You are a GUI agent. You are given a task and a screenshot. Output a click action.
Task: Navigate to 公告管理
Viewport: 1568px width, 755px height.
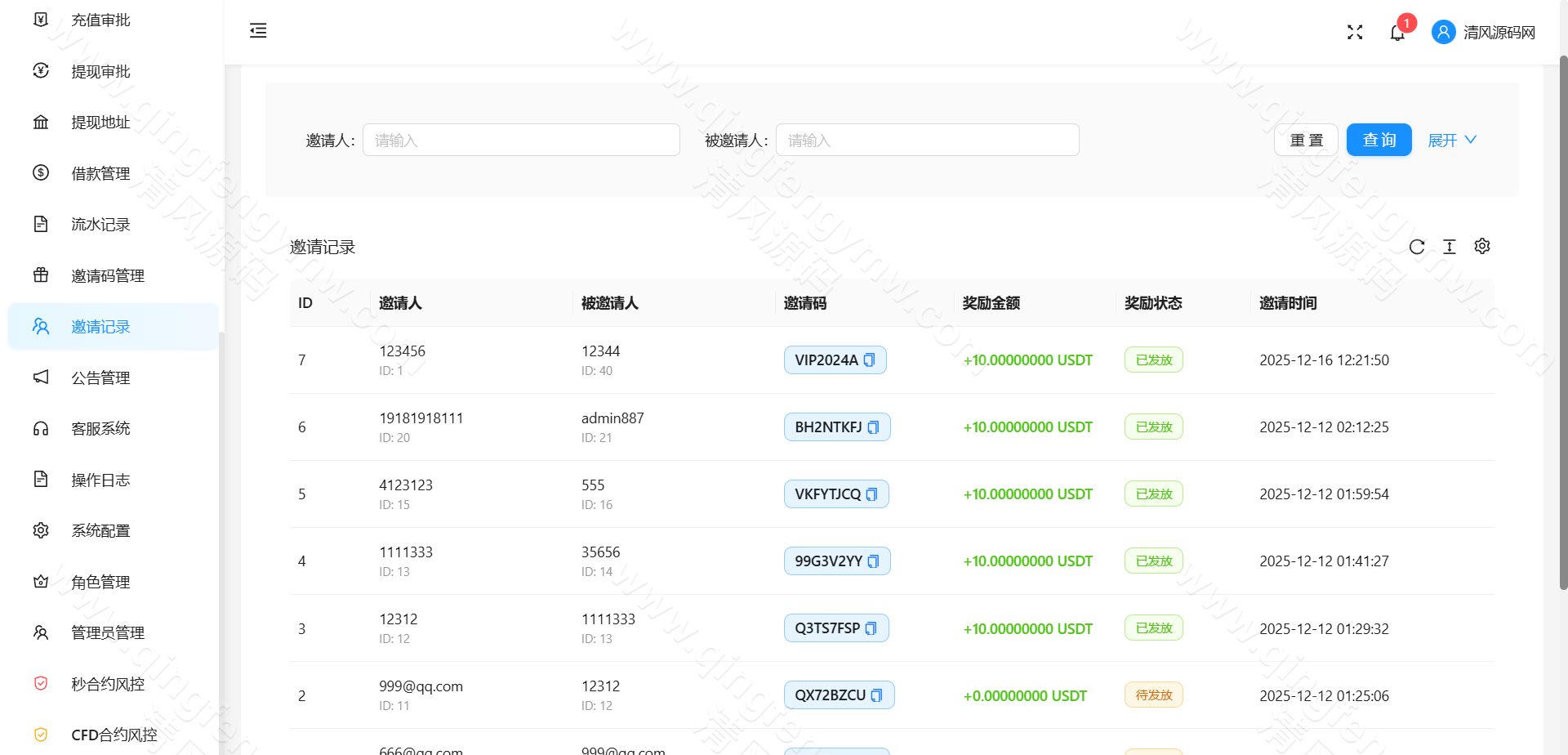click(x=100, y=377)
